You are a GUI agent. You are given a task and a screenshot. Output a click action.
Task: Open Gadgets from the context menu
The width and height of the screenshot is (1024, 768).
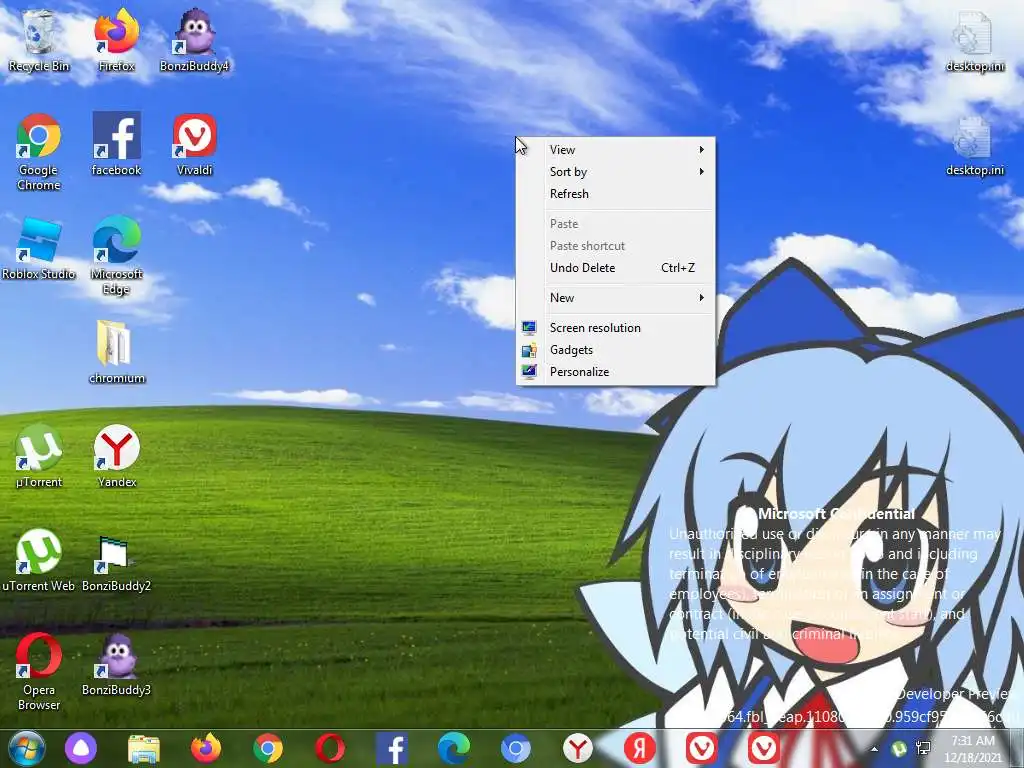(x=616, y=350)
